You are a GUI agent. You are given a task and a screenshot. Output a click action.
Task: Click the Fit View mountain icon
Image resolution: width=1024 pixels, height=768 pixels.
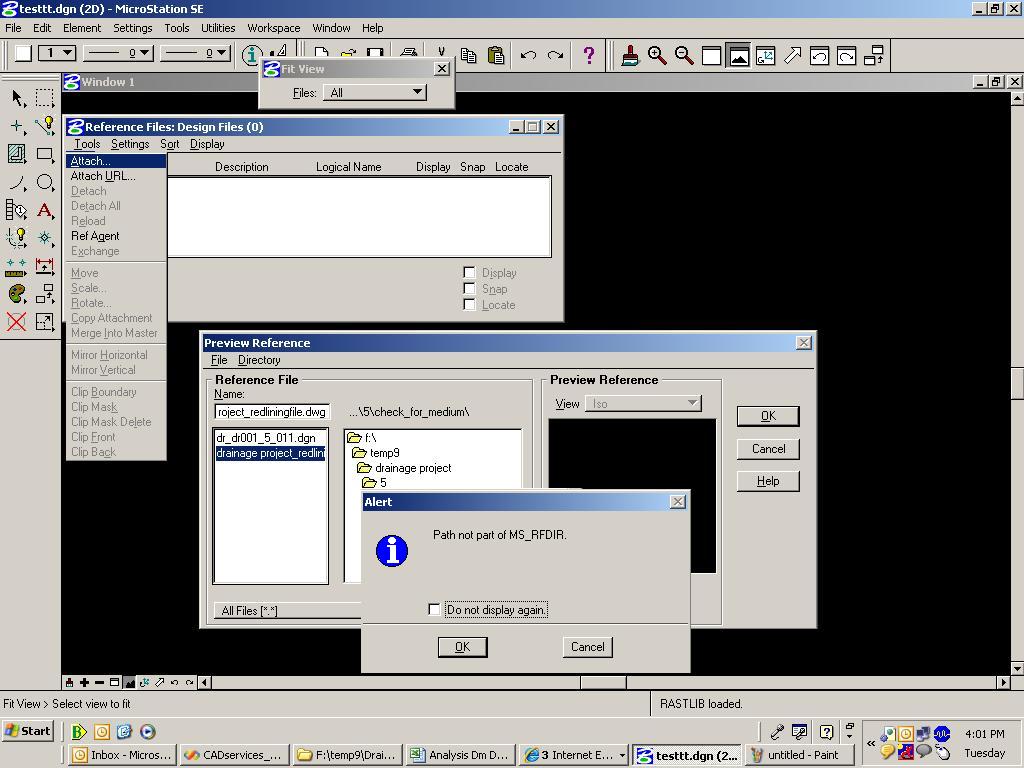pos(739,56)
